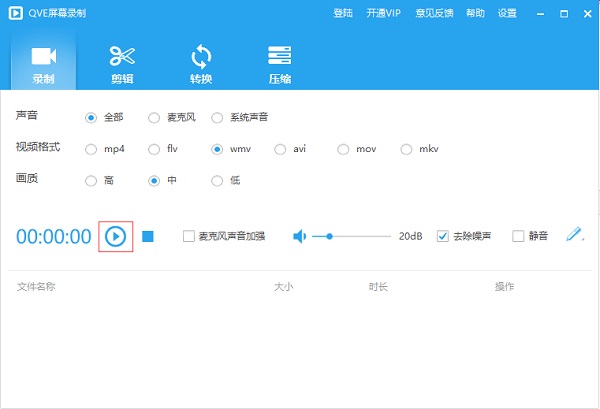Open the 设置 settings menu
The width and height of the screenshot is (600, 409).
[x=507, y=13]
